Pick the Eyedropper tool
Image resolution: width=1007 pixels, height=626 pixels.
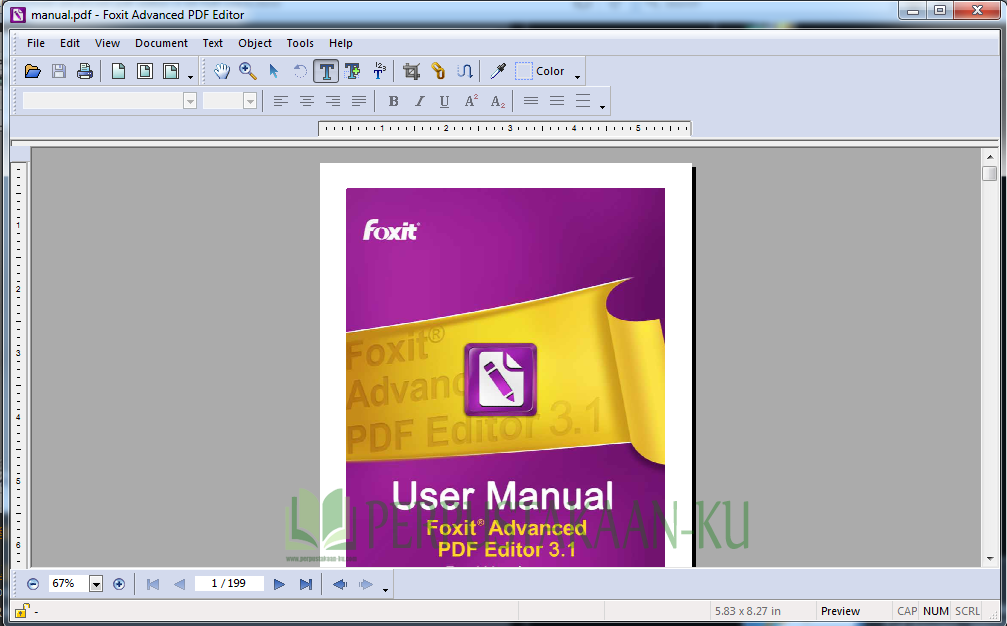point(497,71)
